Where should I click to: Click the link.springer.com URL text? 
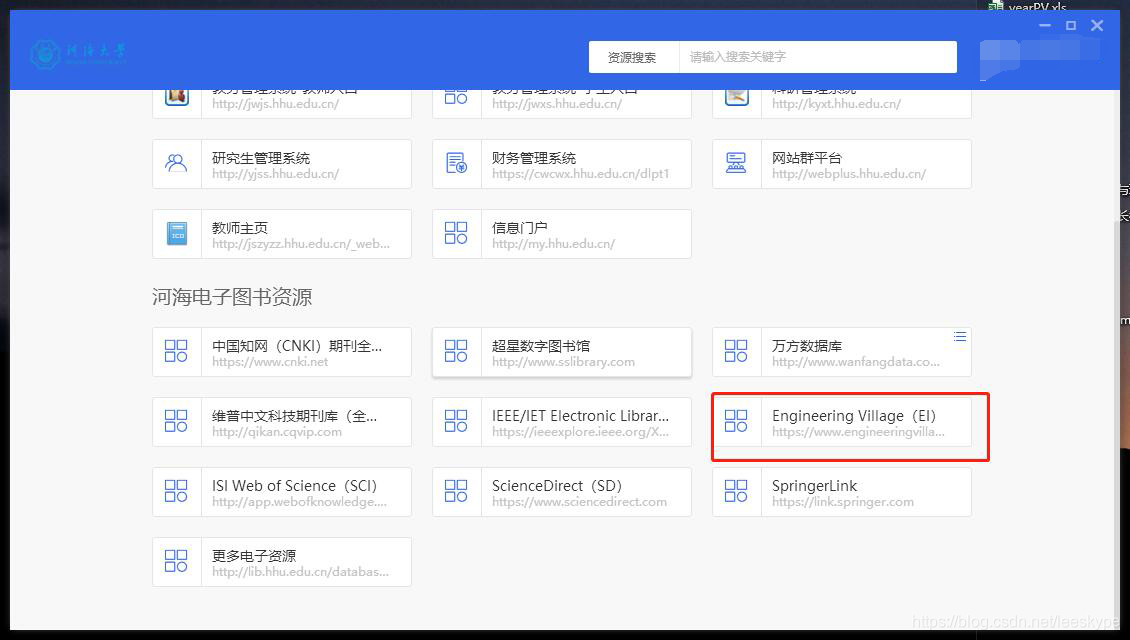[842, 502]
